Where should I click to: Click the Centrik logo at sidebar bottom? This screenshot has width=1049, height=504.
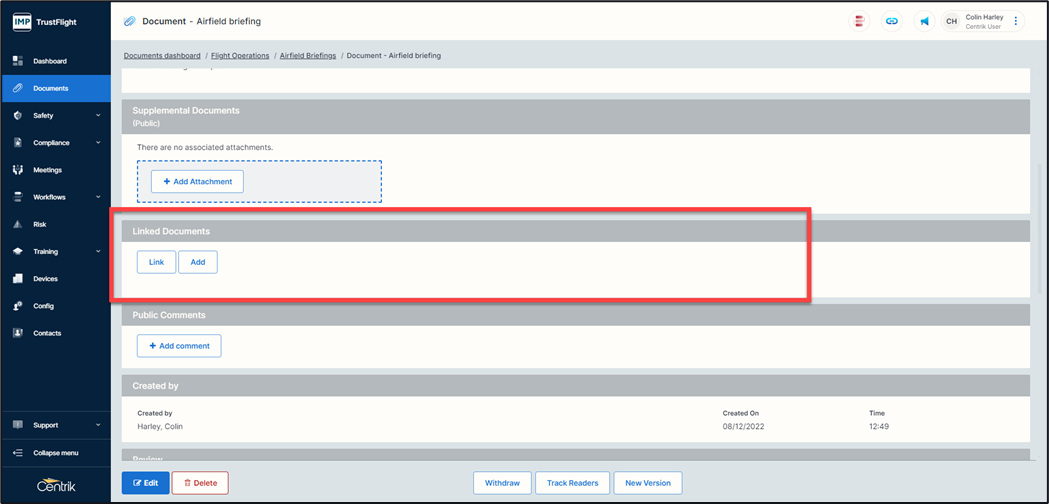coord(56,487)
